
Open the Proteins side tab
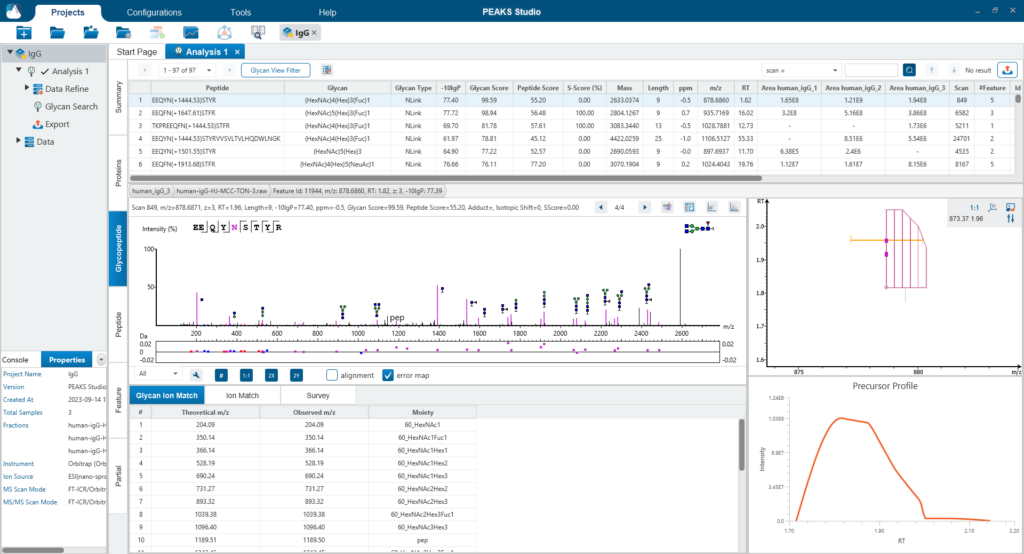point(118,173)
